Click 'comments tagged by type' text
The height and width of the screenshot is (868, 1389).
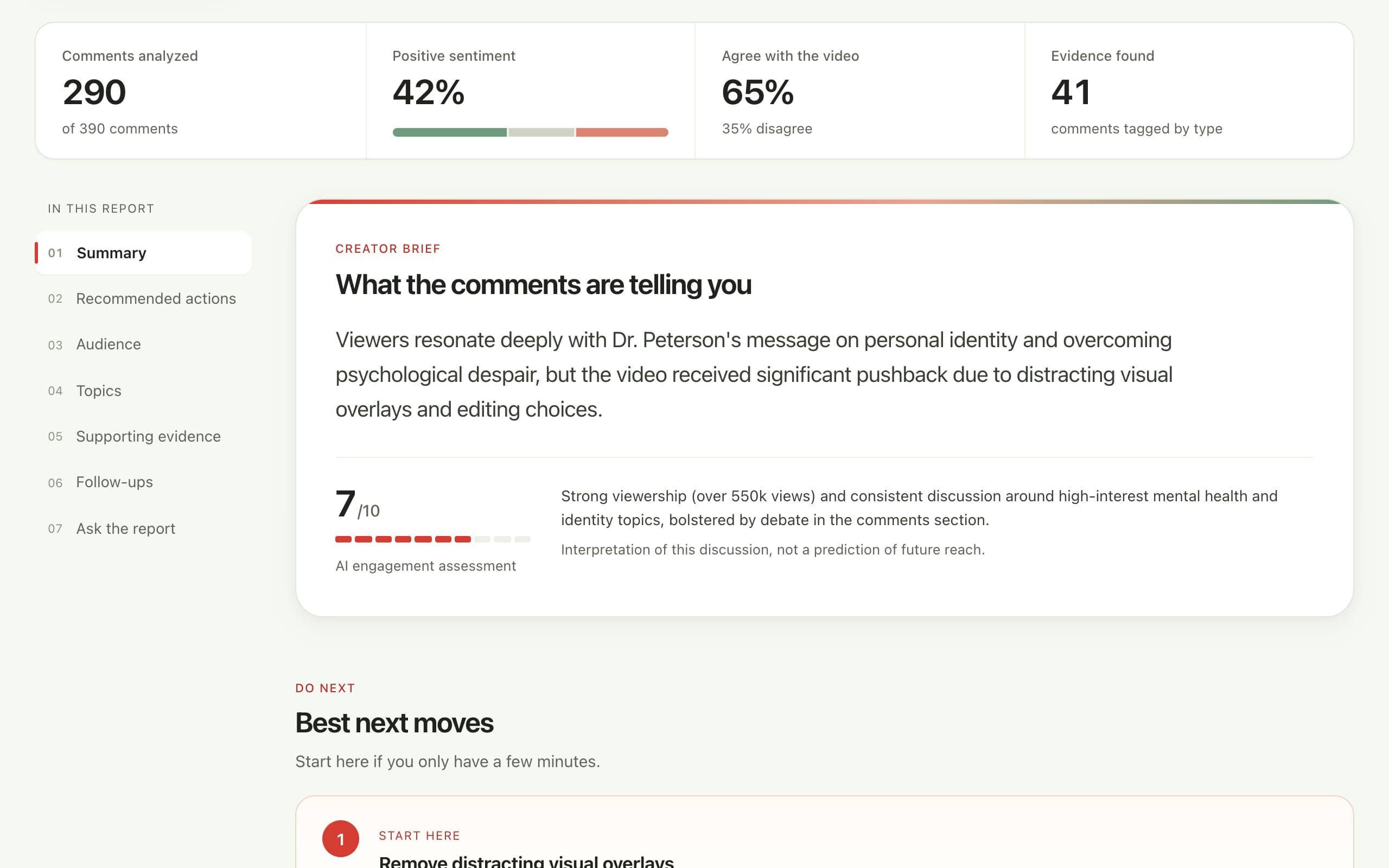[1137, 129]
